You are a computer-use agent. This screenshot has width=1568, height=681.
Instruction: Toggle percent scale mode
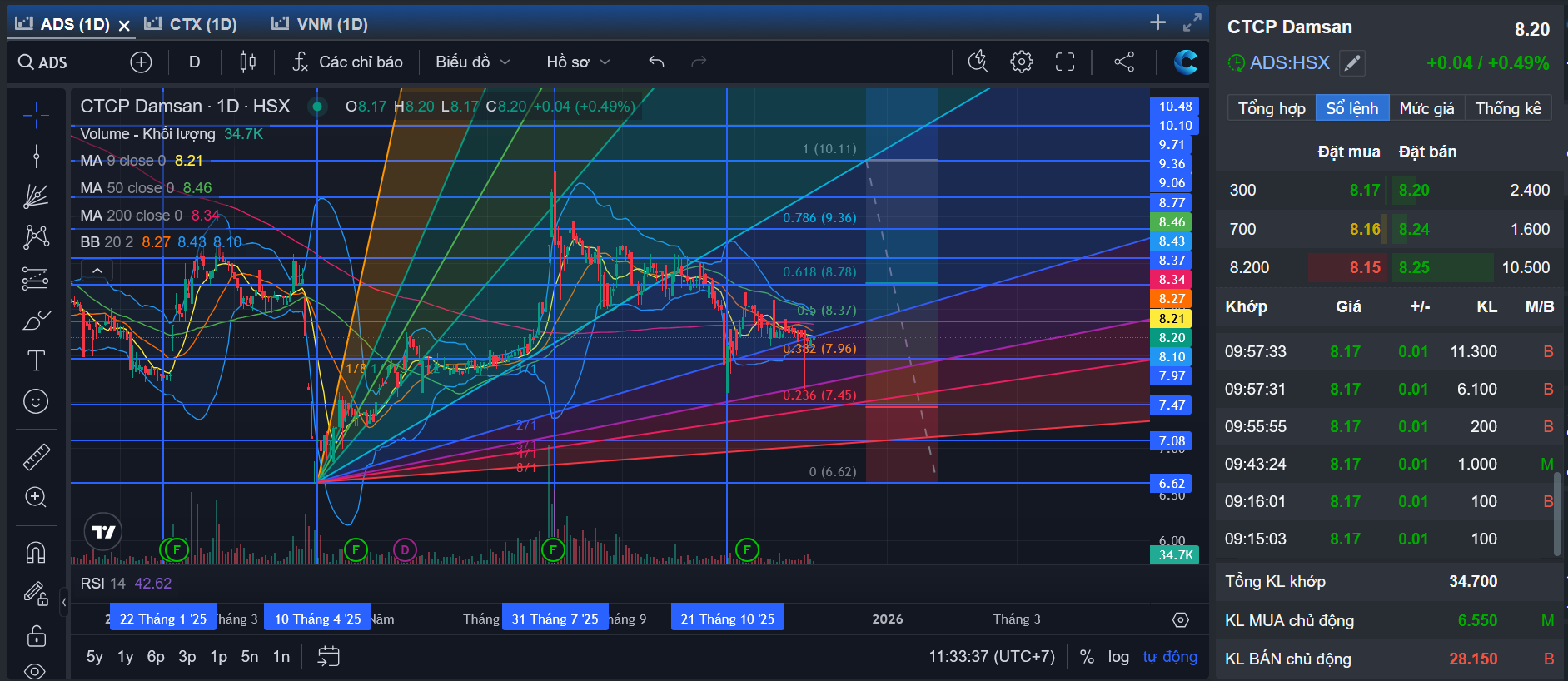pos(1087,657)
